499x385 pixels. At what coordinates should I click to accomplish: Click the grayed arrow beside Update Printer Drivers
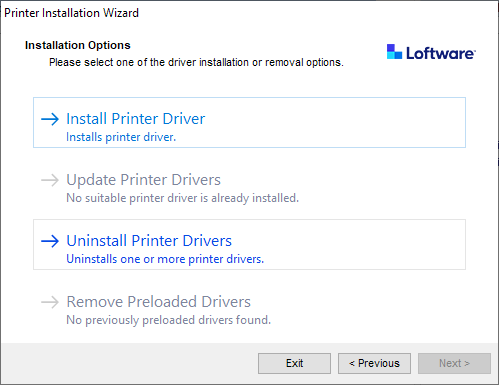[x=50, y=180]
